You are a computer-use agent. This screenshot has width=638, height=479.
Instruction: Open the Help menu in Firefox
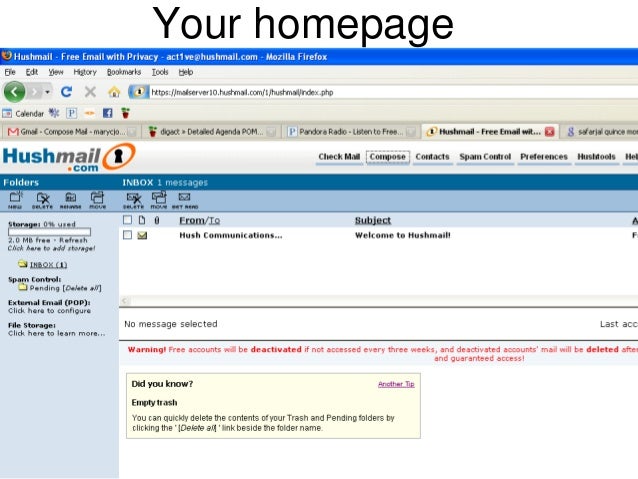click(x=186, y=72)
